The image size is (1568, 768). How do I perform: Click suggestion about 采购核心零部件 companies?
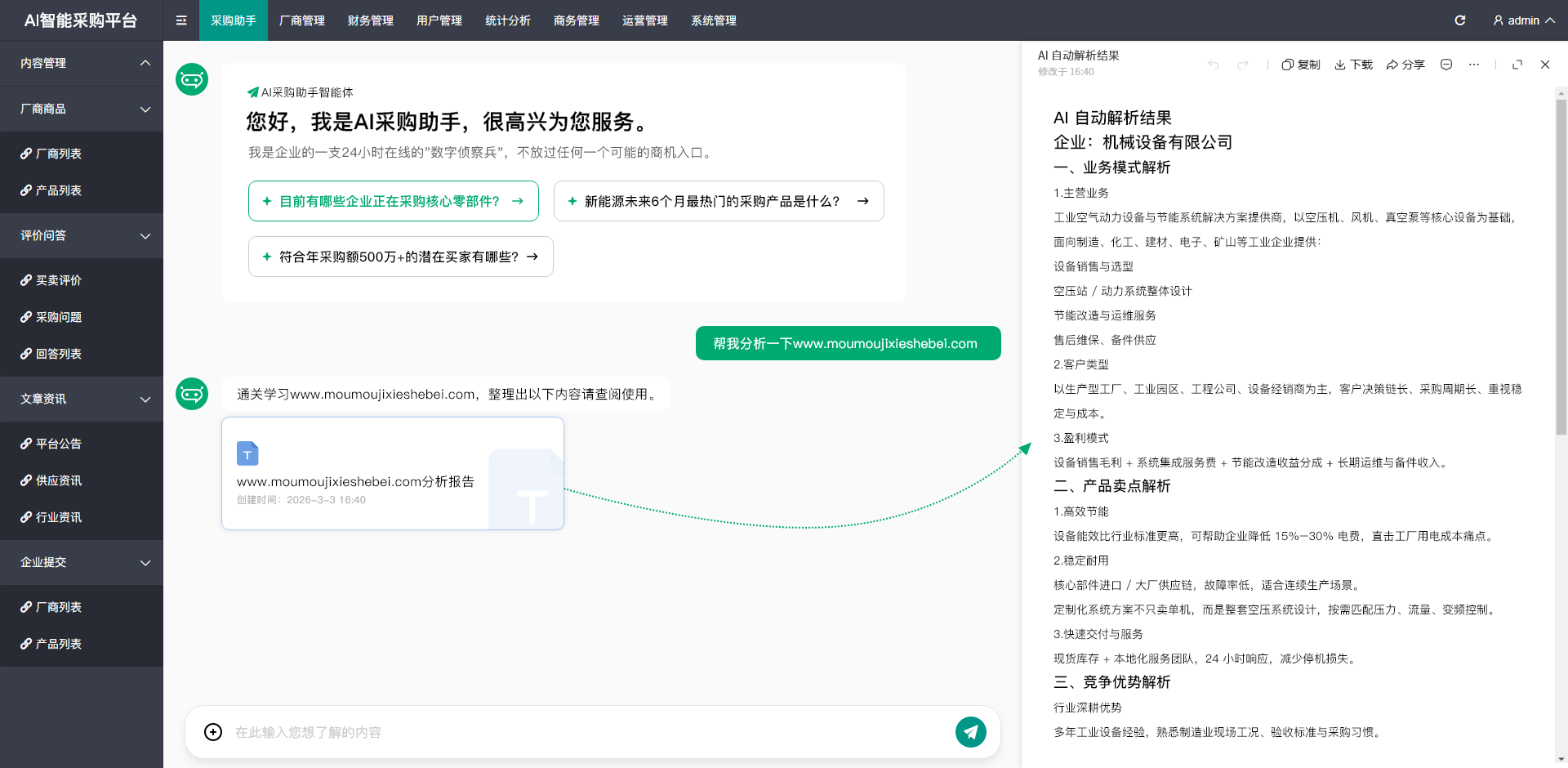(393, 201)
